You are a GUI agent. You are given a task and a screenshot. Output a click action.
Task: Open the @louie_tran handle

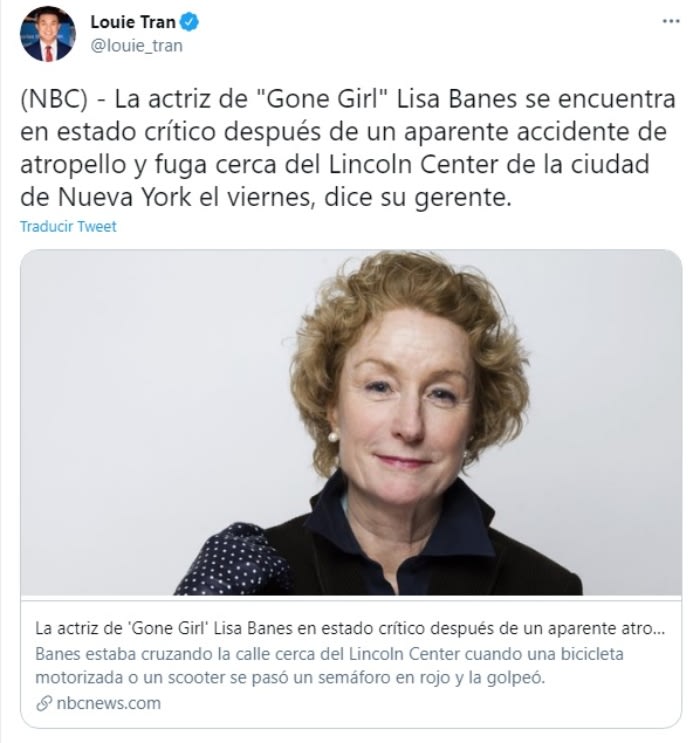pos(136,46)
